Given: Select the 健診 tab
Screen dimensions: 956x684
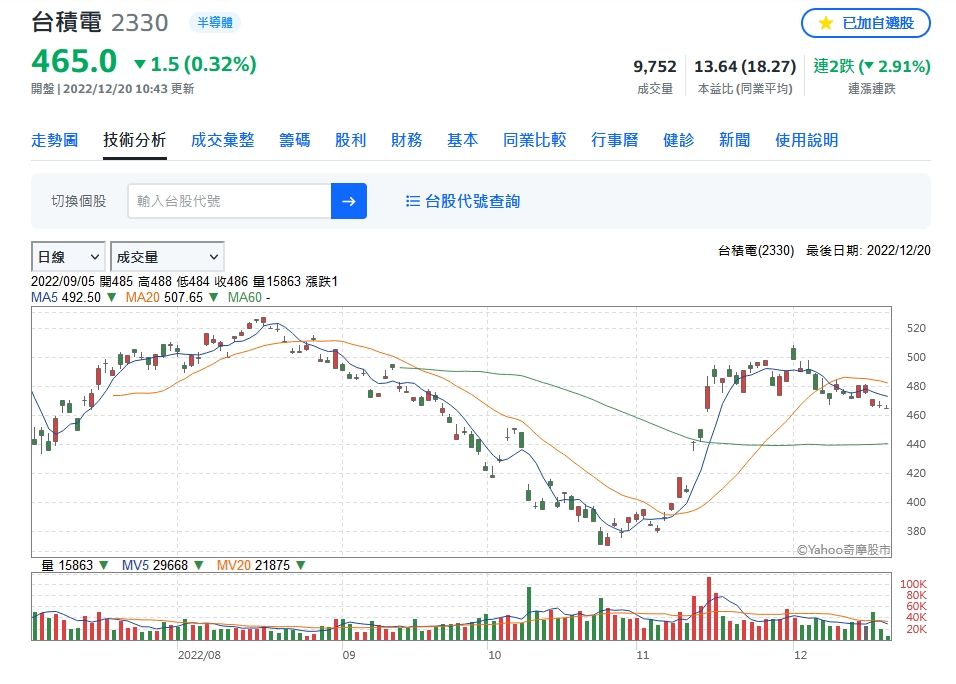Looking at the screenshot, I should coord(679,140).
